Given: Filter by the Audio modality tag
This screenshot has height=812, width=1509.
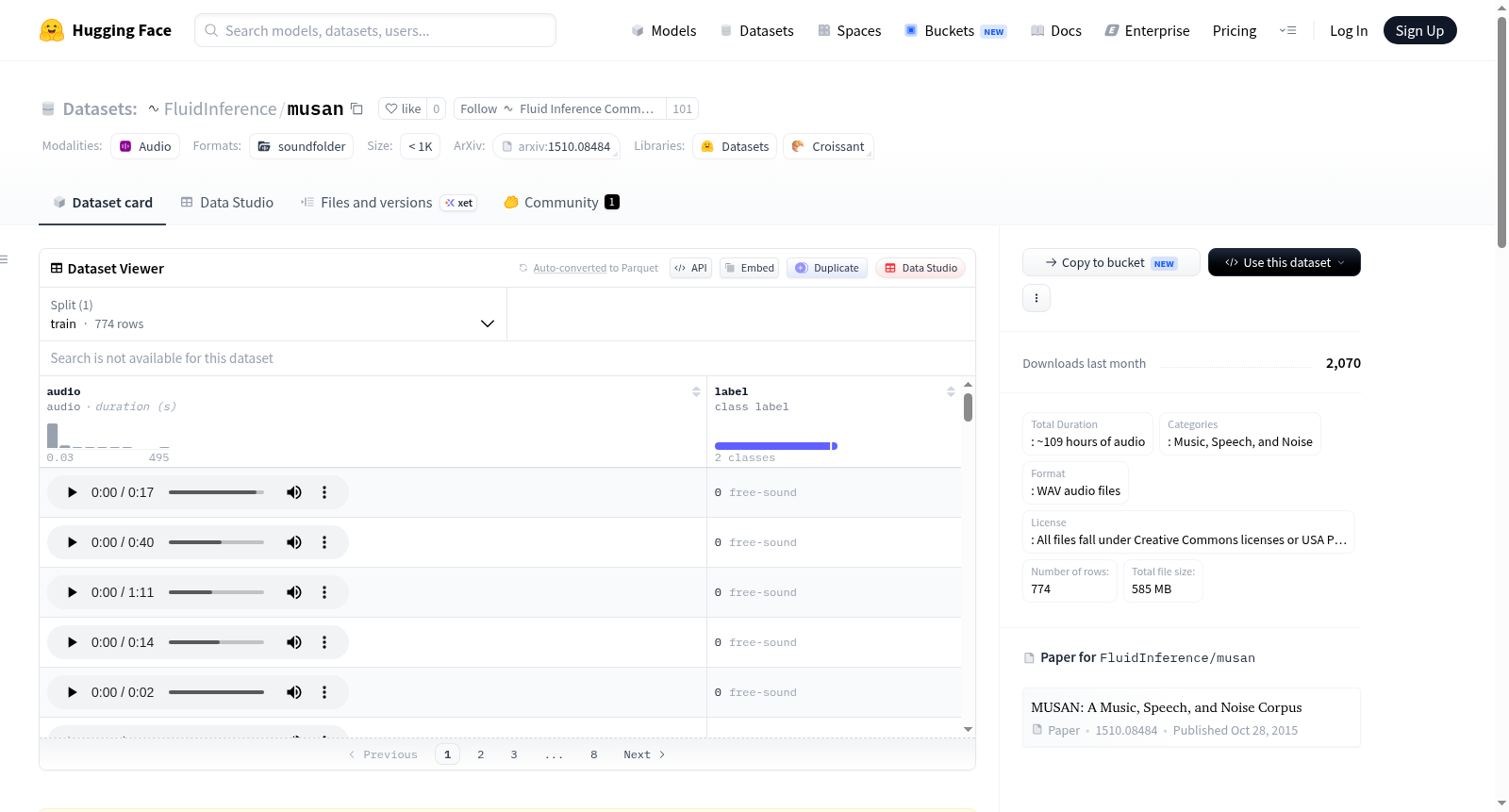Looking at the screenshot, I should click(145, 146).
